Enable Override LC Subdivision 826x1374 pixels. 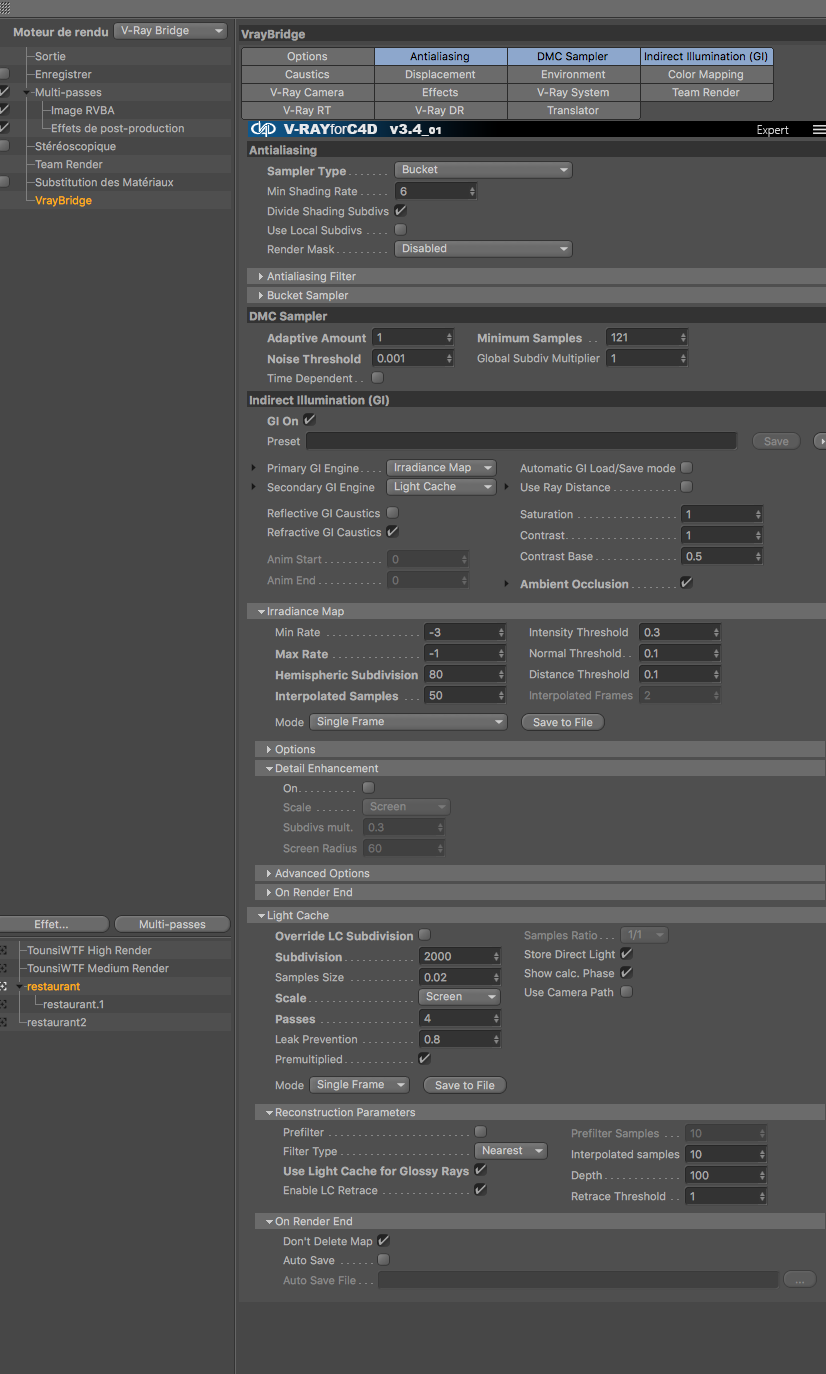(424, 935)
